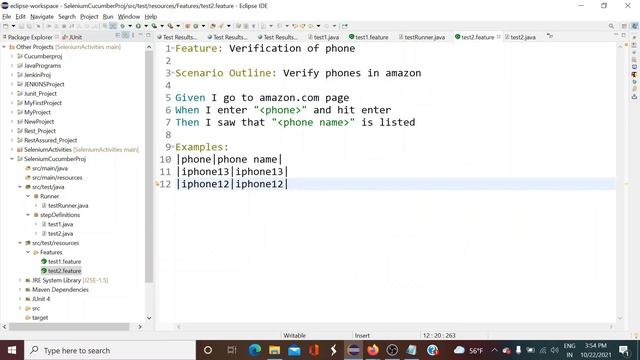Open the Project menu
This screenshot has width=640, height=360.
tap(89, 17)
